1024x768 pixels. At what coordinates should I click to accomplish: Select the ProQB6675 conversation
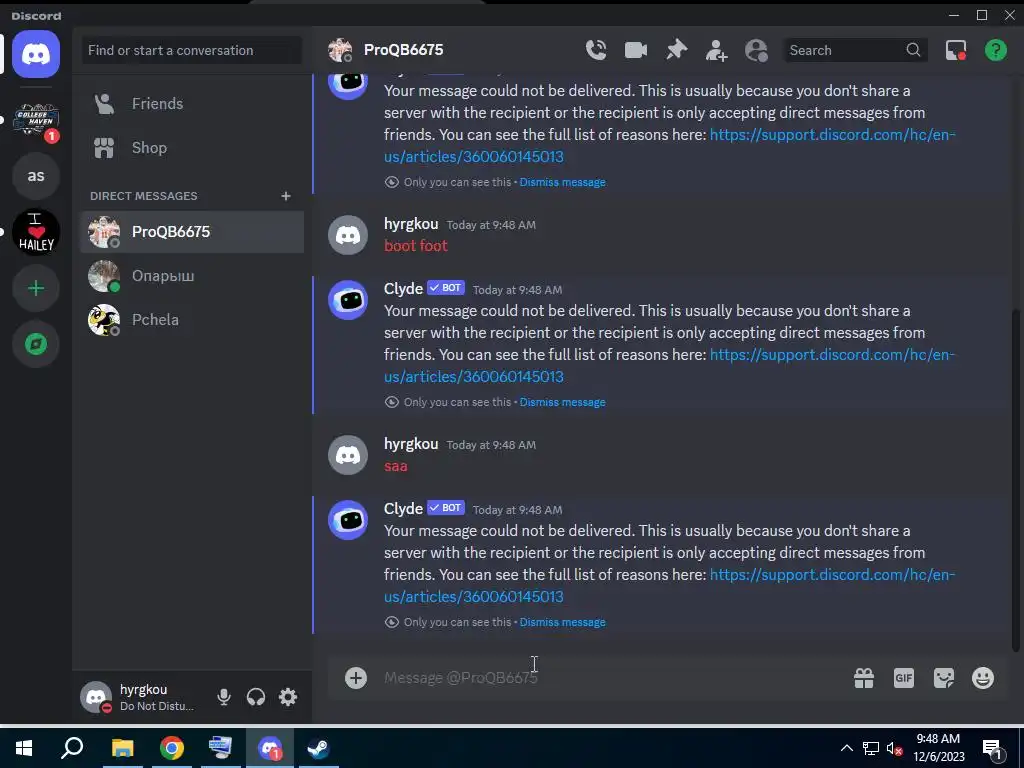[x=192, y=232]
